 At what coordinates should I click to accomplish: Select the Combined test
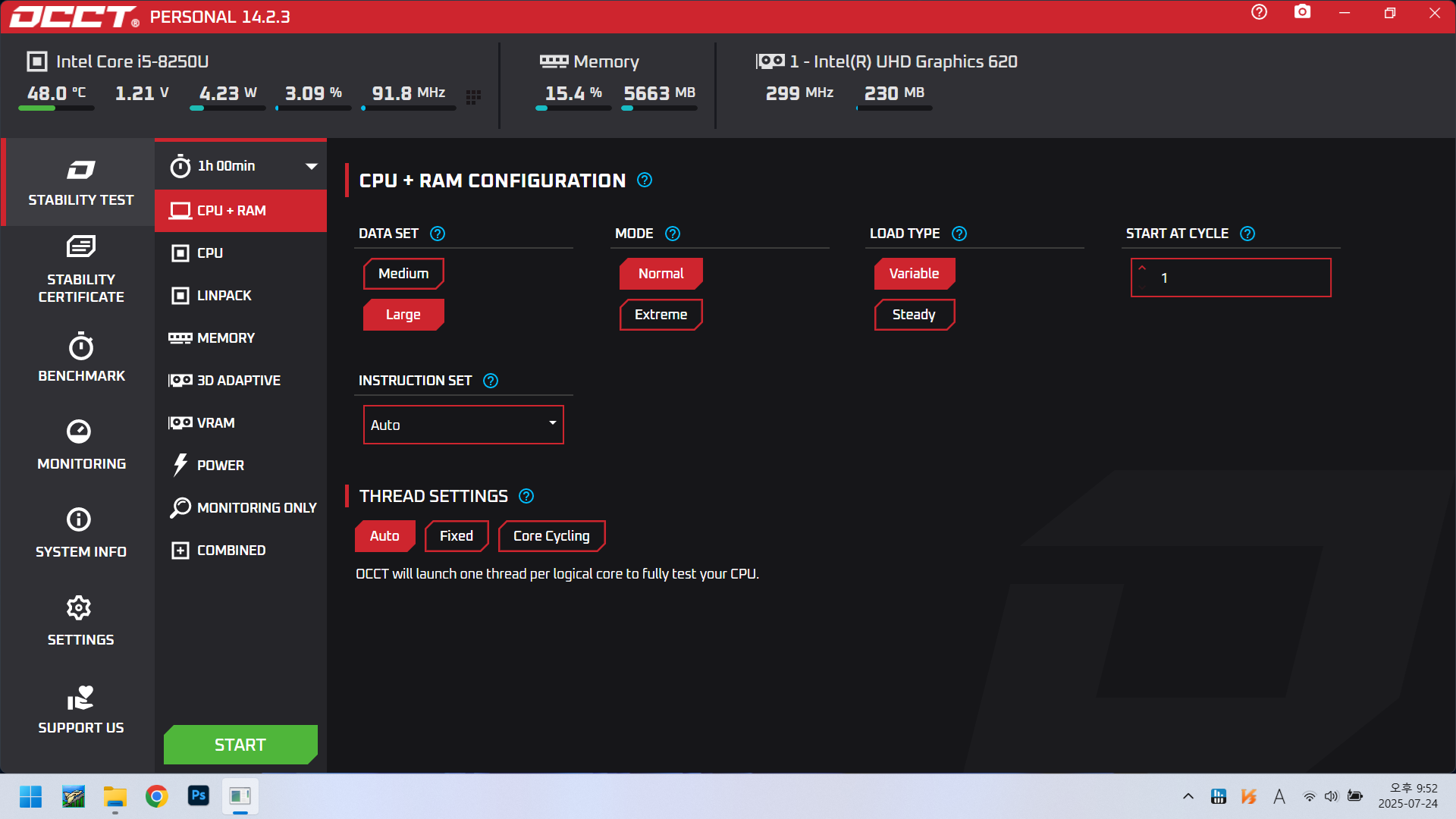click(241, 551)
